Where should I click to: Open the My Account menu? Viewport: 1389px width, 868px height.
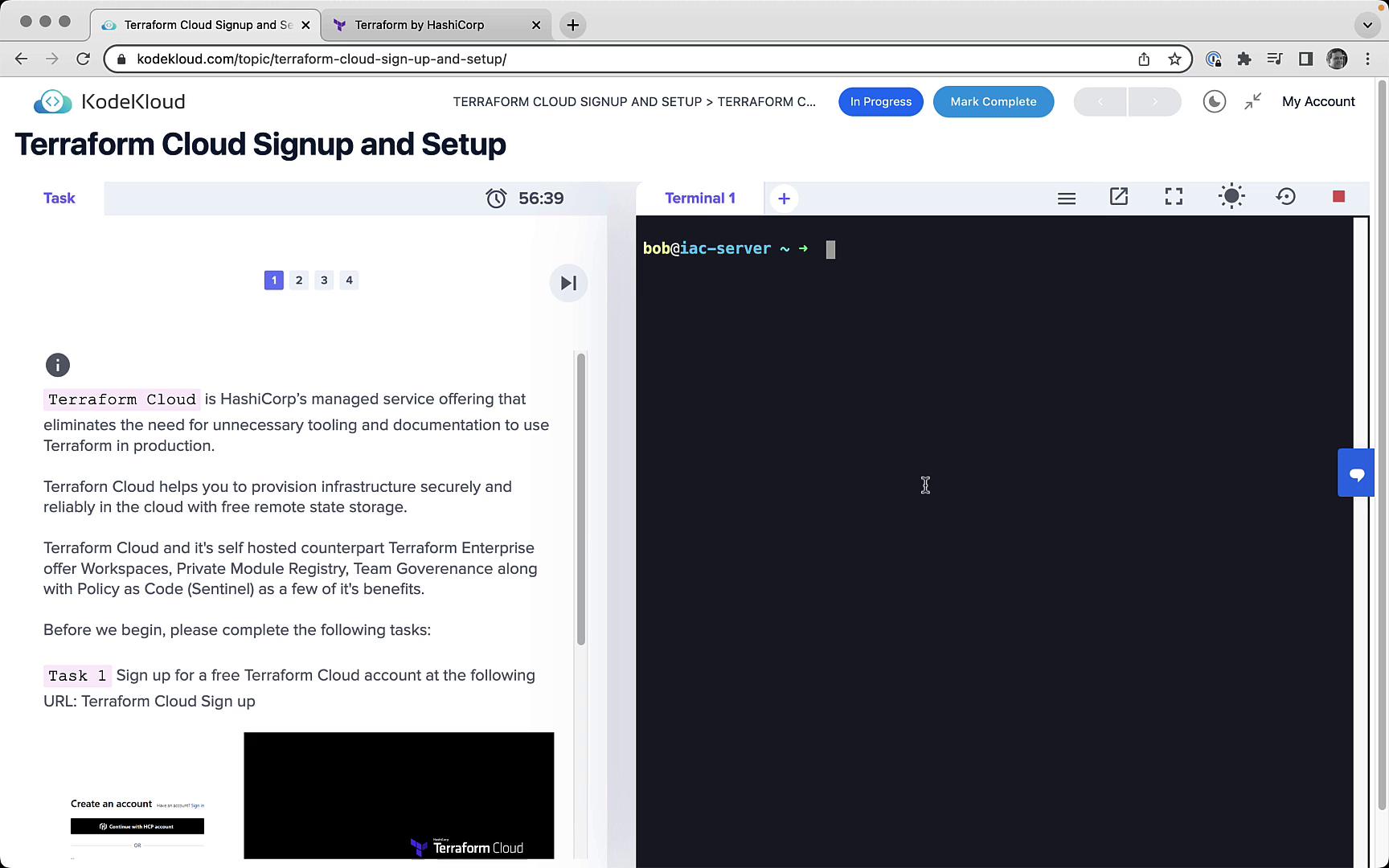(1318, 102)
